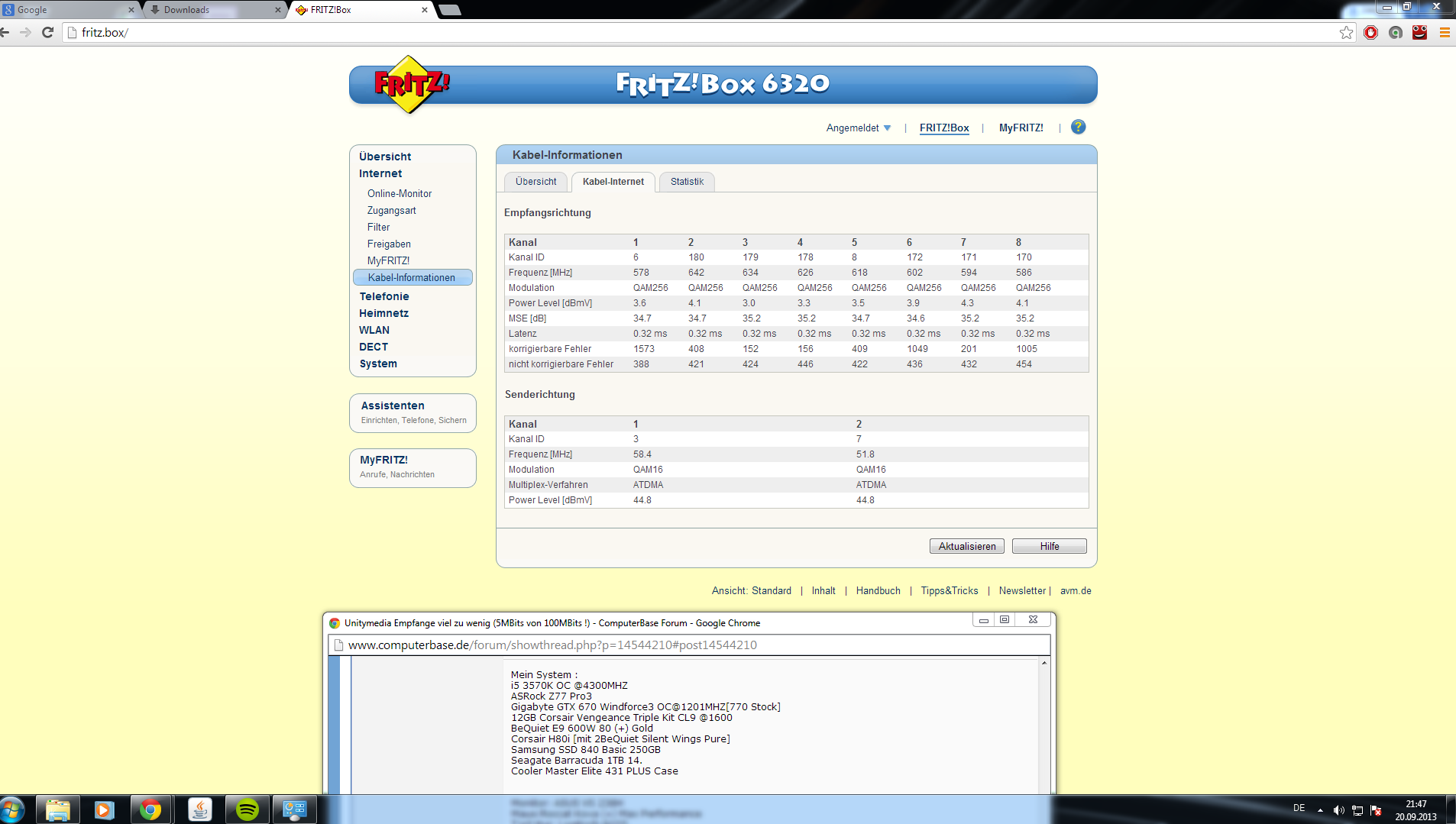Open the Internet menu in the sidebar
This screenshot has height=824, width=1456.
[x=380, y=173]
